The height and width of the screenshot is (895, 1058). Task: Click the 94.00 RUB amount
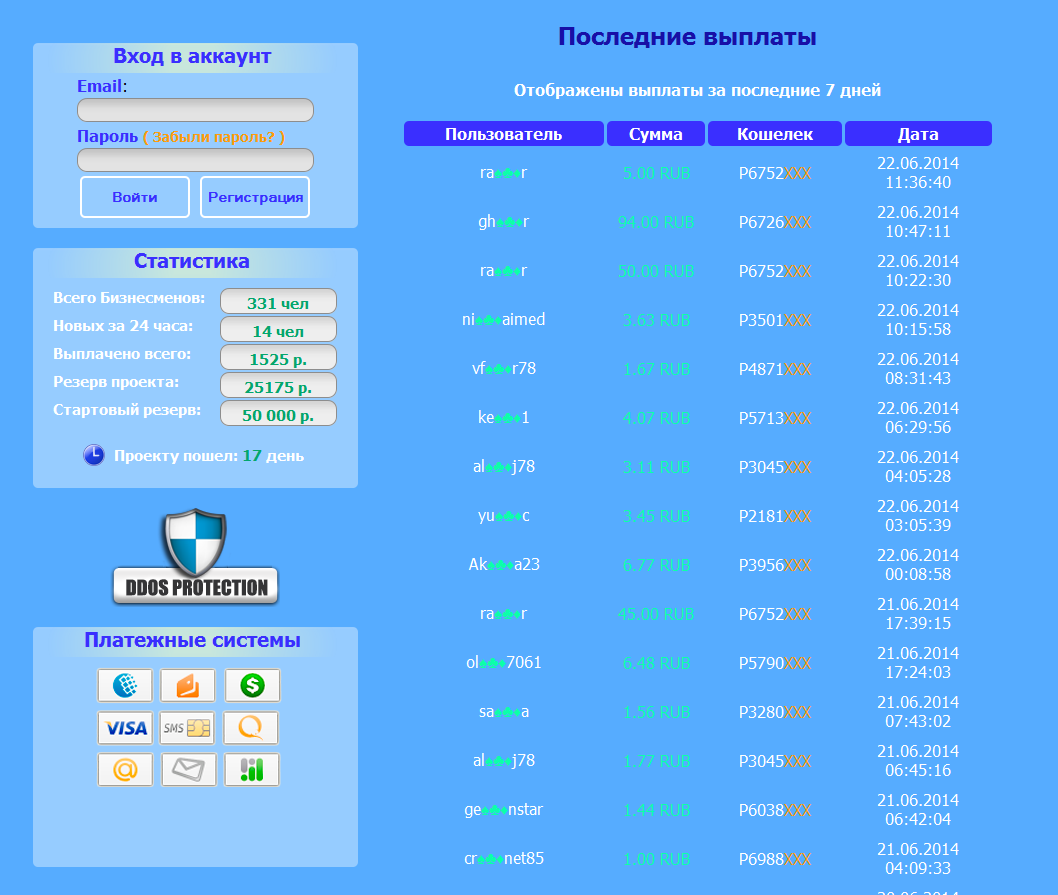pyautogui.click(x=656, y=223)
